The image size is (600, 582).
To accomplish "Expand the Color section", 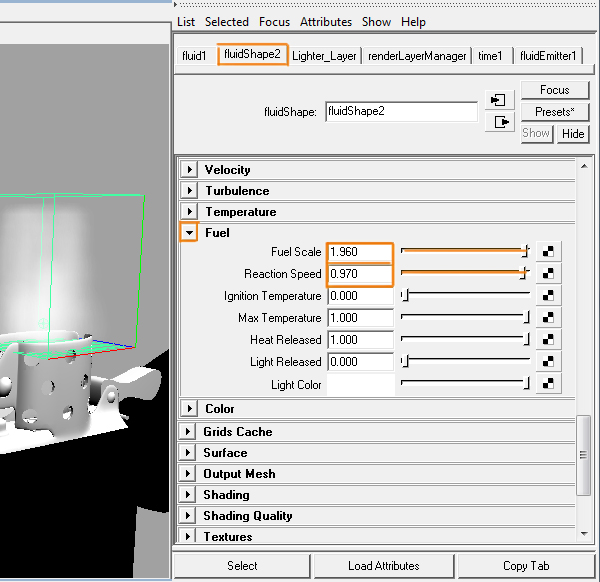I will click(189, 409).
